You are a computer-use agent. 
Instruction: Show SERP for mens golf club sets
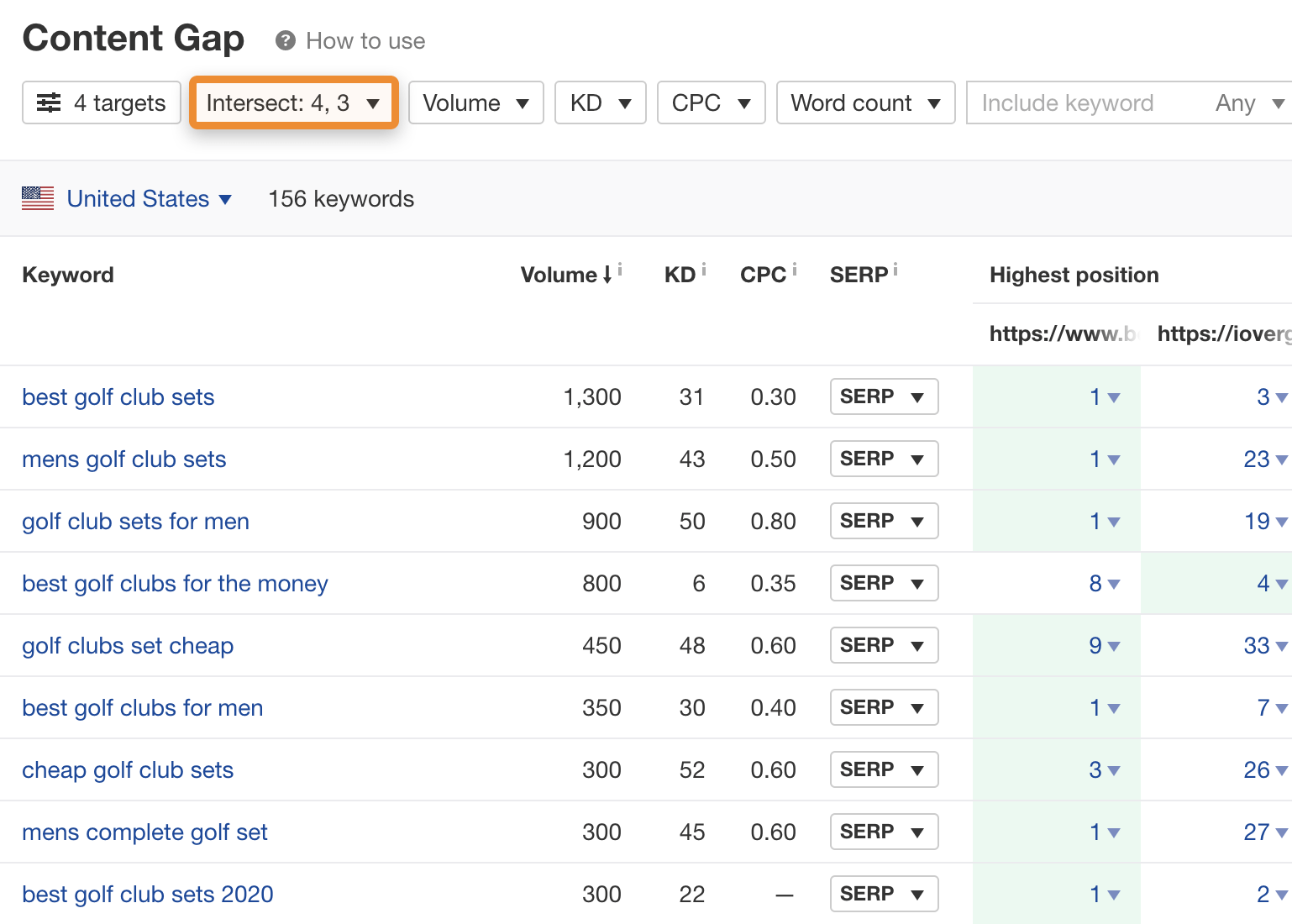tap(883, 459)
